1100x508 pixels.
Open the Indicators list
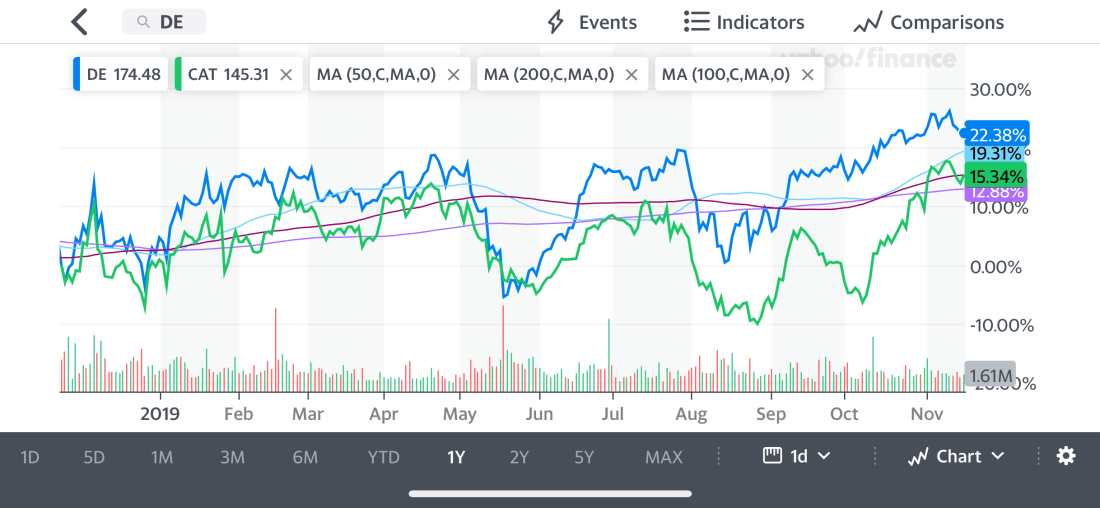[744, 22]
